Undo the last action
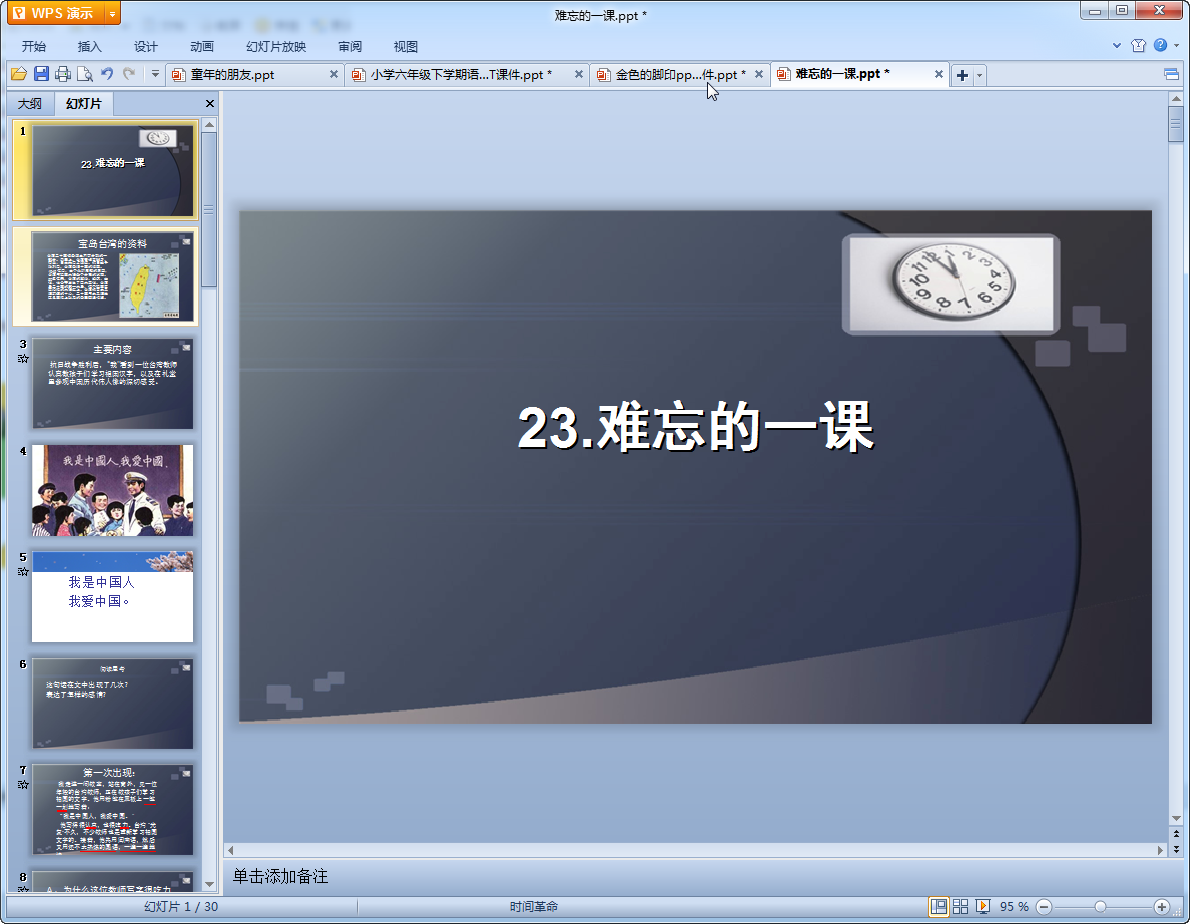1190x924 pixels. click(107, 74)
